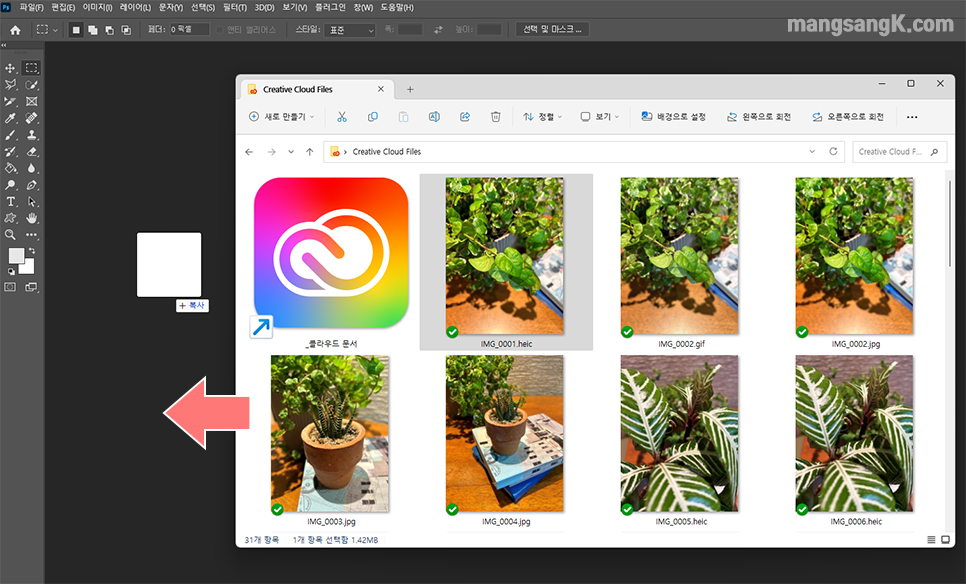Open the 스타일 dropdown set to 표준
The image size is (966, 584).
(350, 30)
